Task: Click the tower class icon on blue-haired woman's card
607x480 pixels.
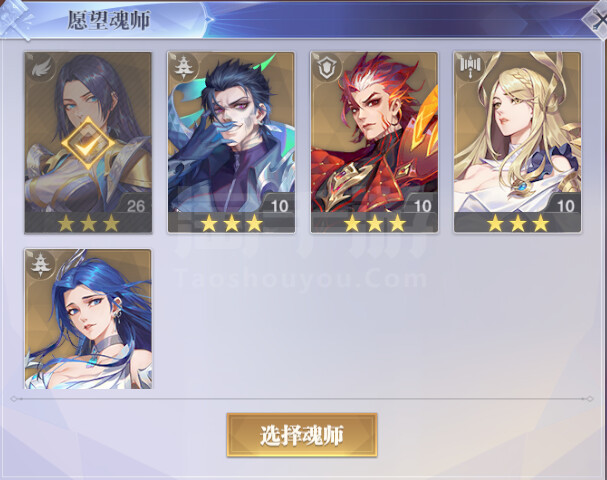Action: click(40, 265)
